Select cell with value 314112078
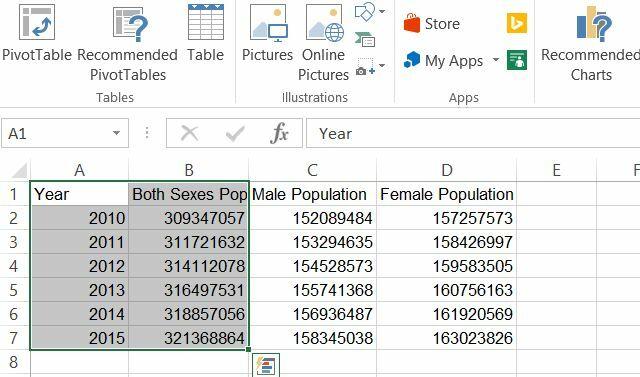This screenshot has height=377, width=640. pyautogui.click(x=189, y=266)
